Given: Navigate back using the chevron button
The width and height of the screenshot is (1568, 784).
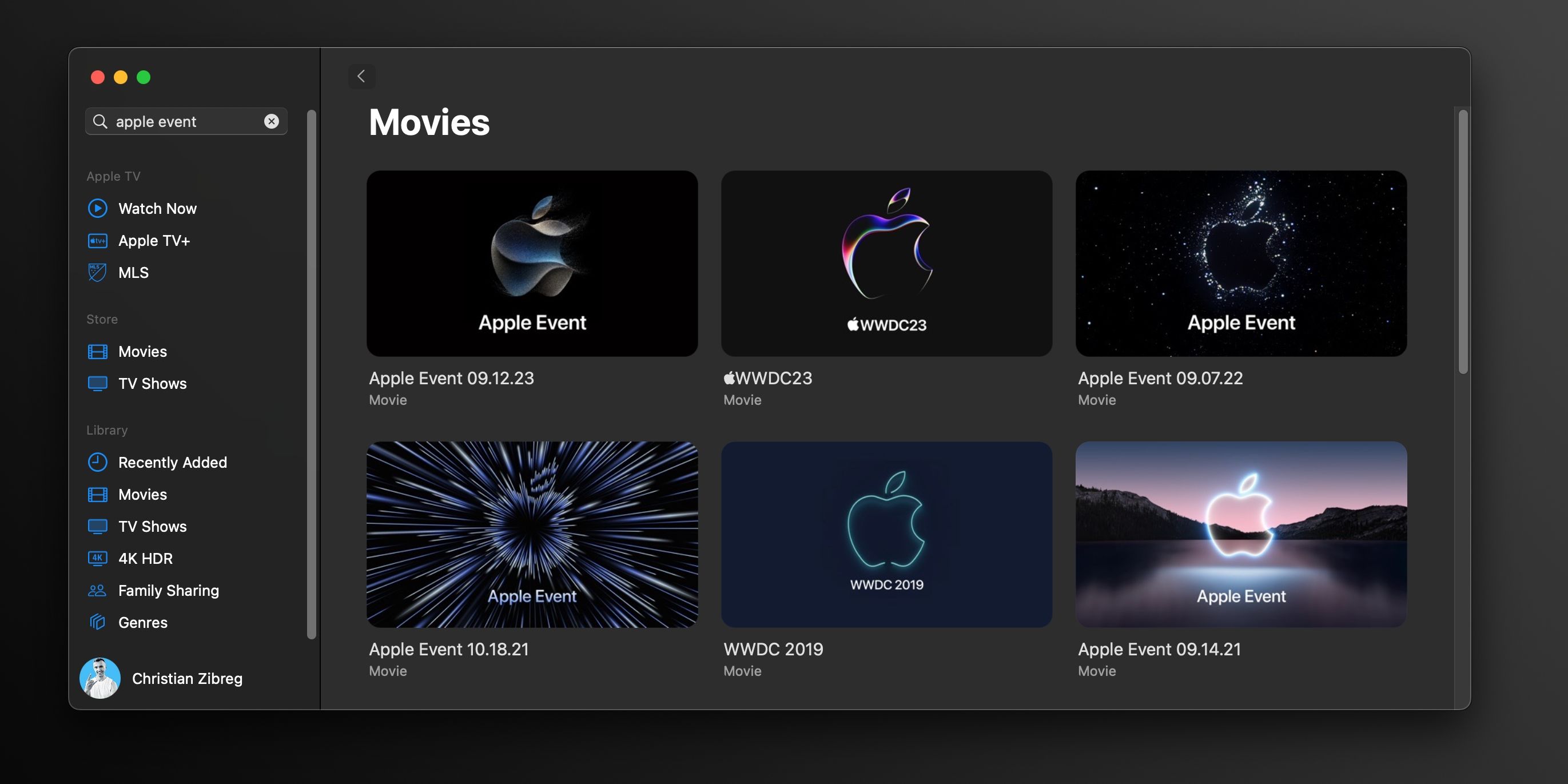Looking at the screenshot, I should click(x=362, y=76).
